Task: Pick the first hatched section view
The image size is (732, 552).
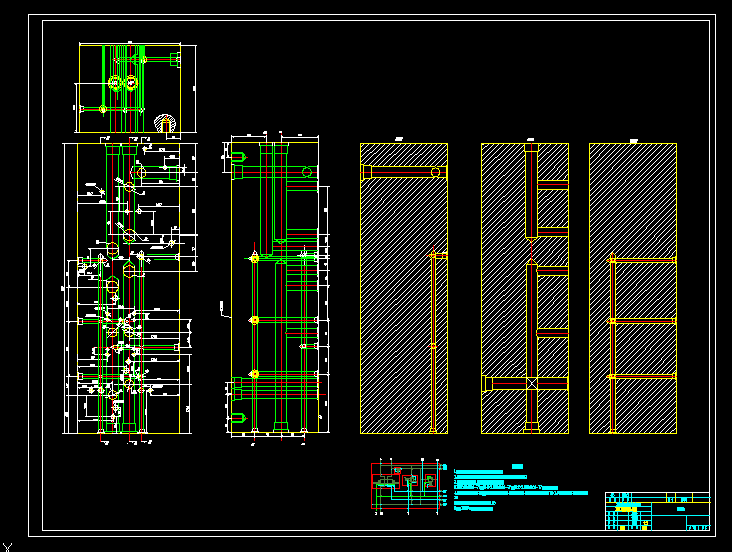Action: [404, 288]
